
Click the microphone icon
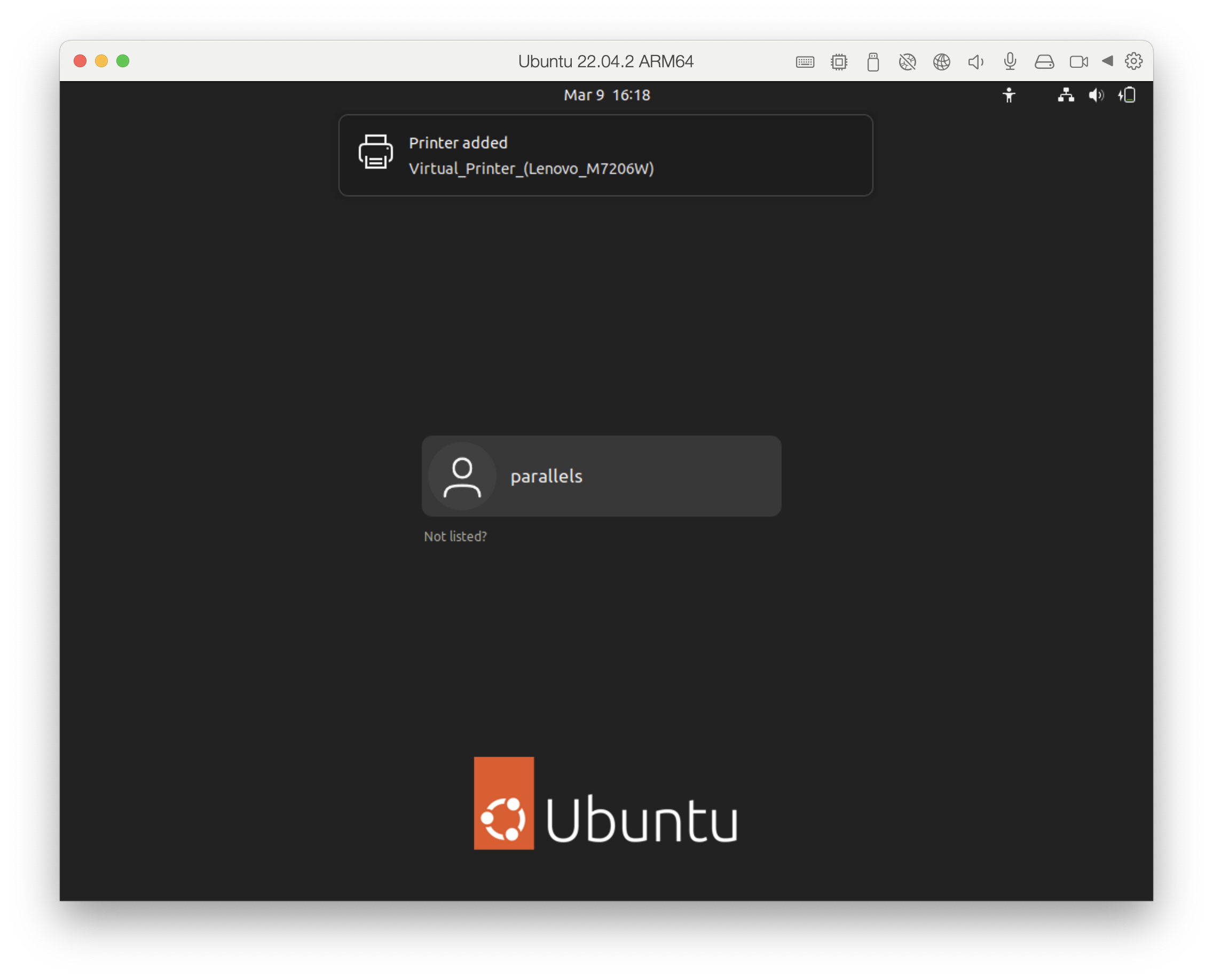coord(1010,61)
